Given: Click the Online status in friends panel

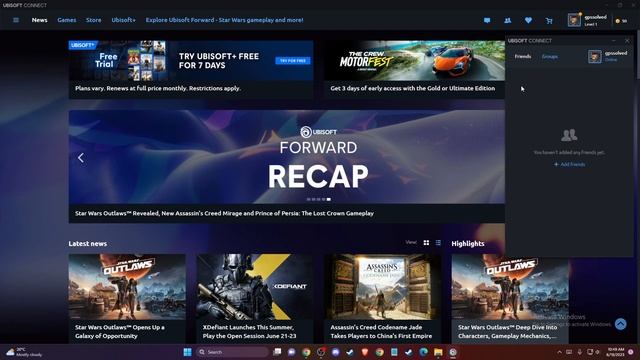Looking at the screenshot, I should (611, 60).
